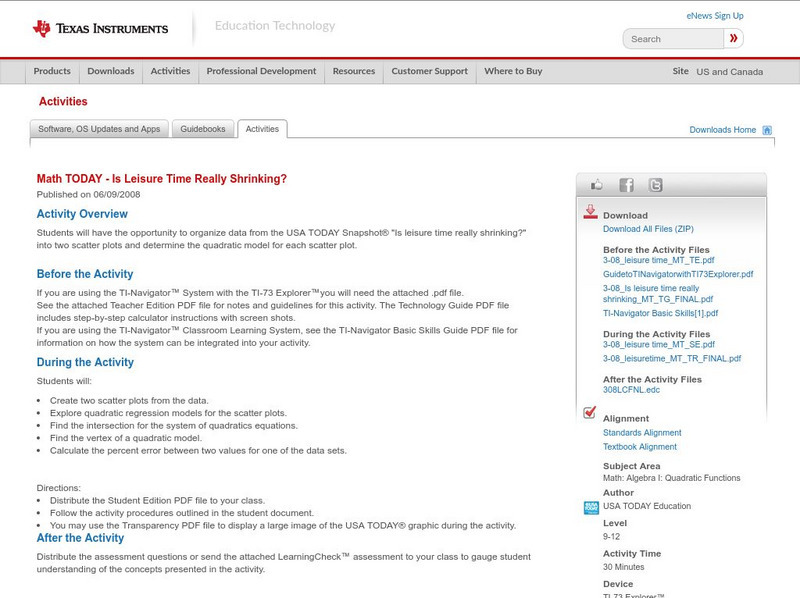Open TI-Navigator Basic Skills[1].pdf link

point(660,313)
